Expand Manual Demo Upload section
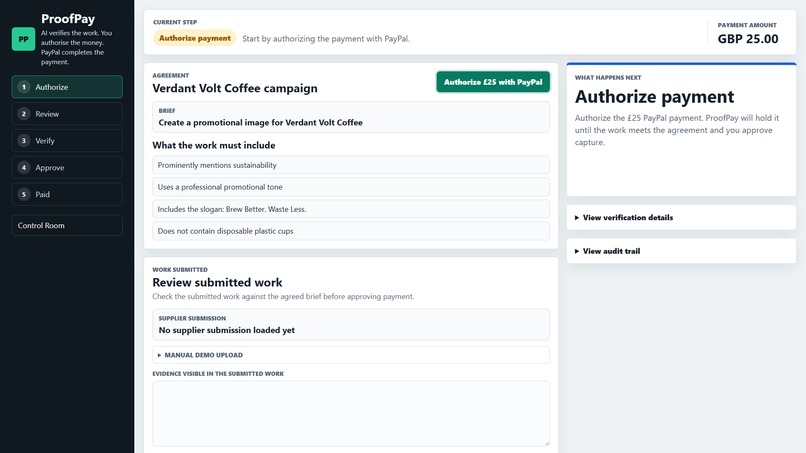Screen dimensions: 806x453 [351, 355]
